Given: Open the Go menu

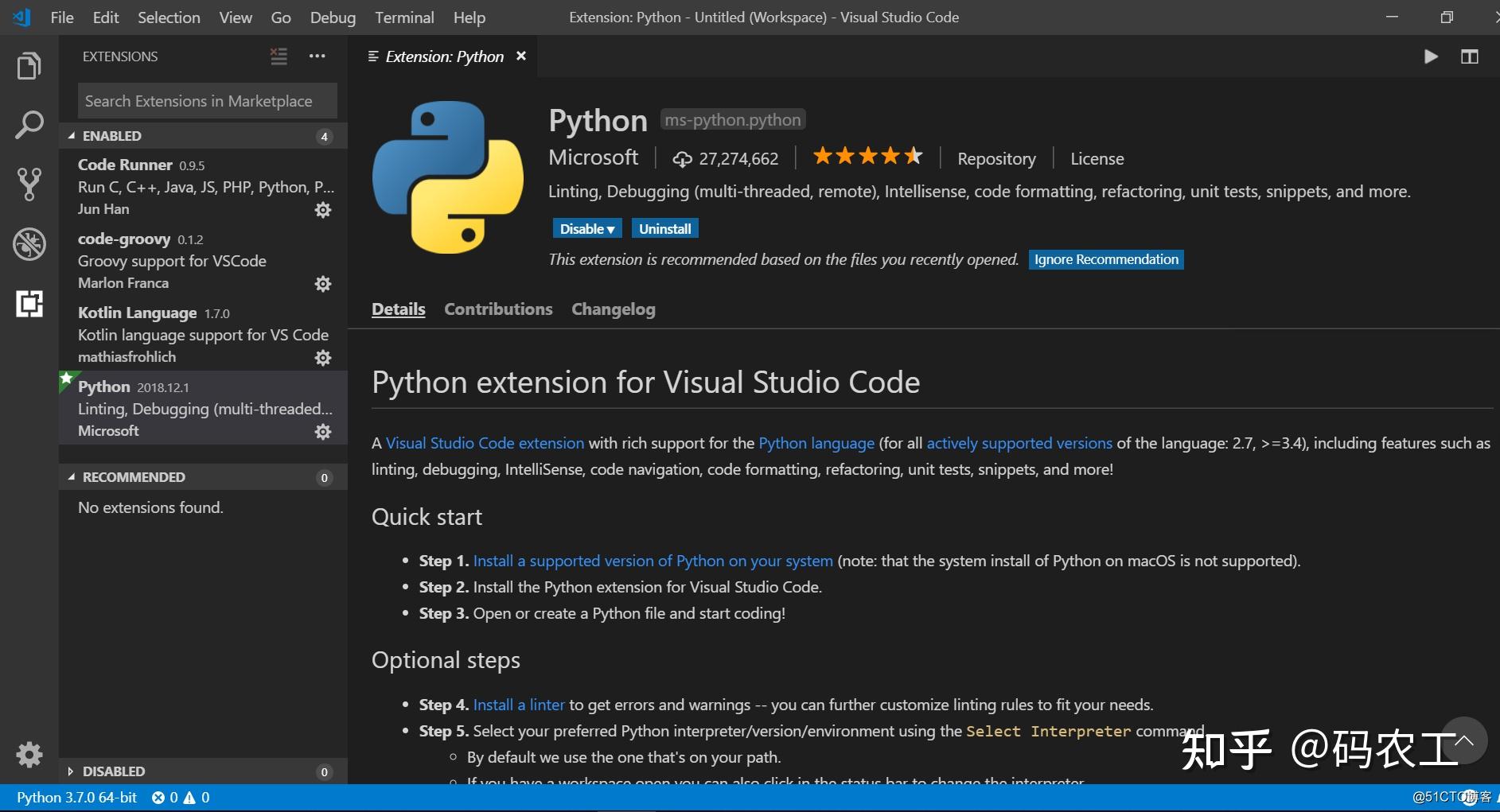Looking at the screenshot, I should click(x=281, y=17).
